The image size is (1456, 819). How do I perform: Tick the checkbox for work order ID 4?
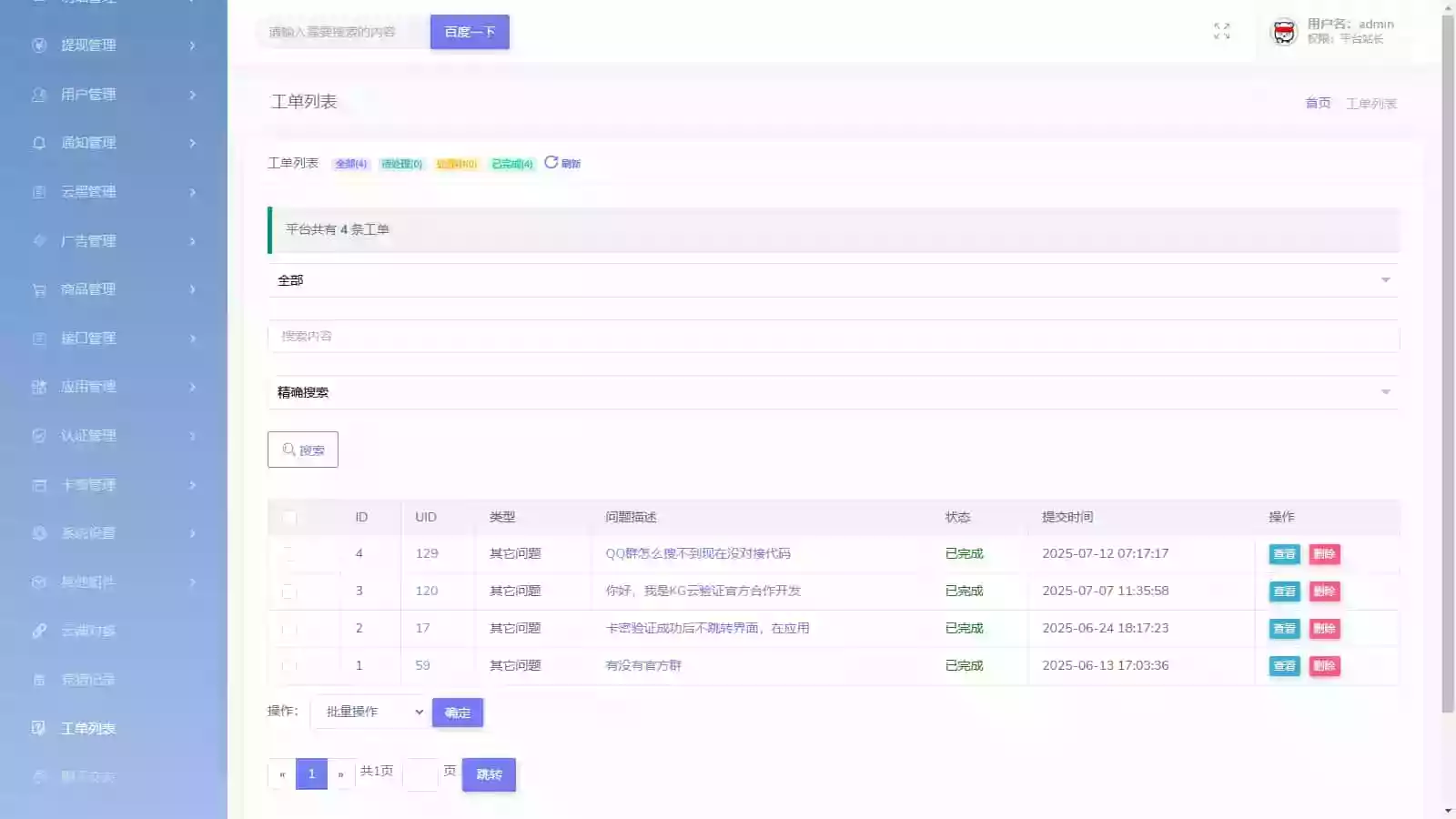[289, 553]
